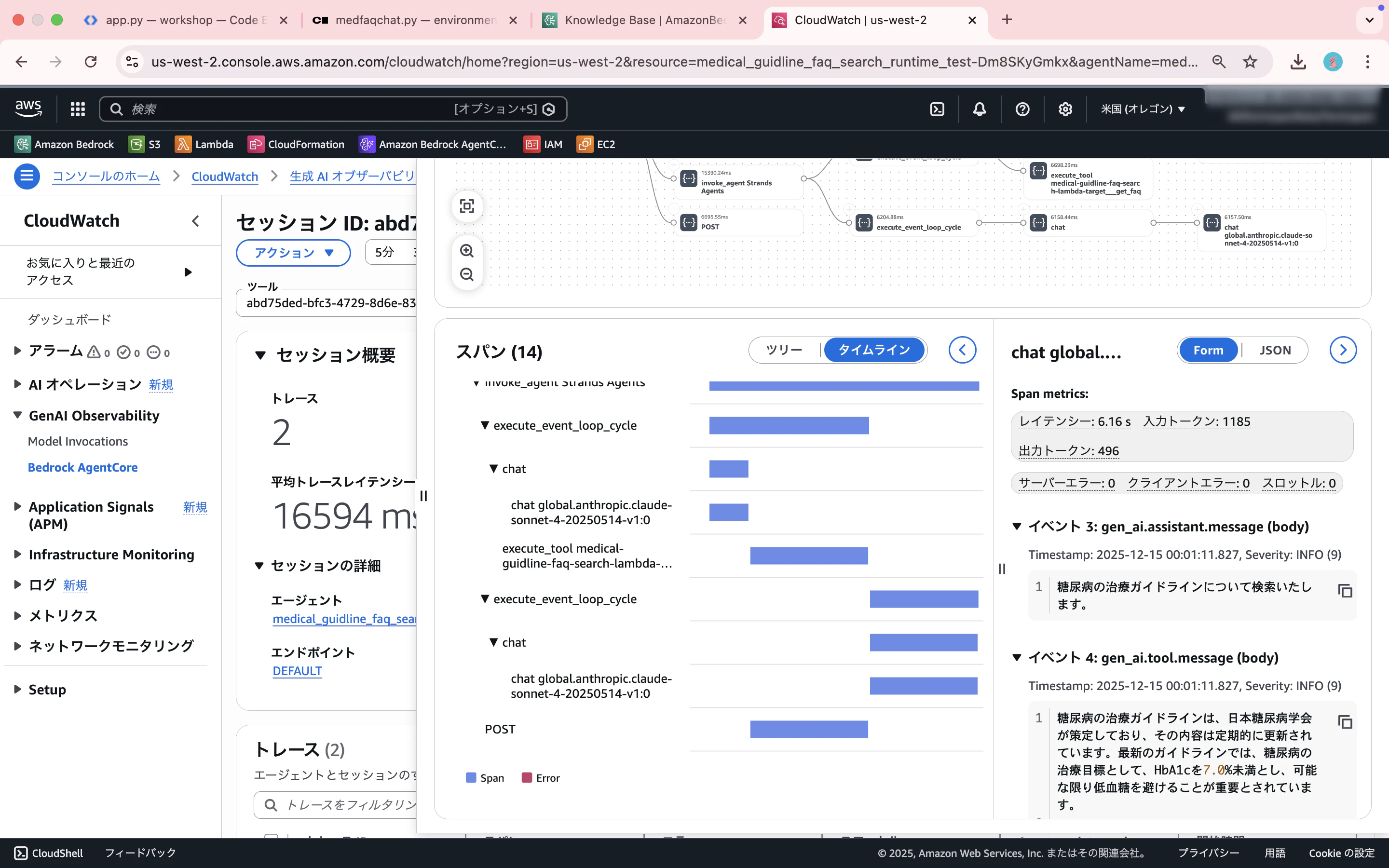The height and width of the screenshot is (868, 1389).
Task: Fit the trace graph to view
Action: (x=467, y=206)
